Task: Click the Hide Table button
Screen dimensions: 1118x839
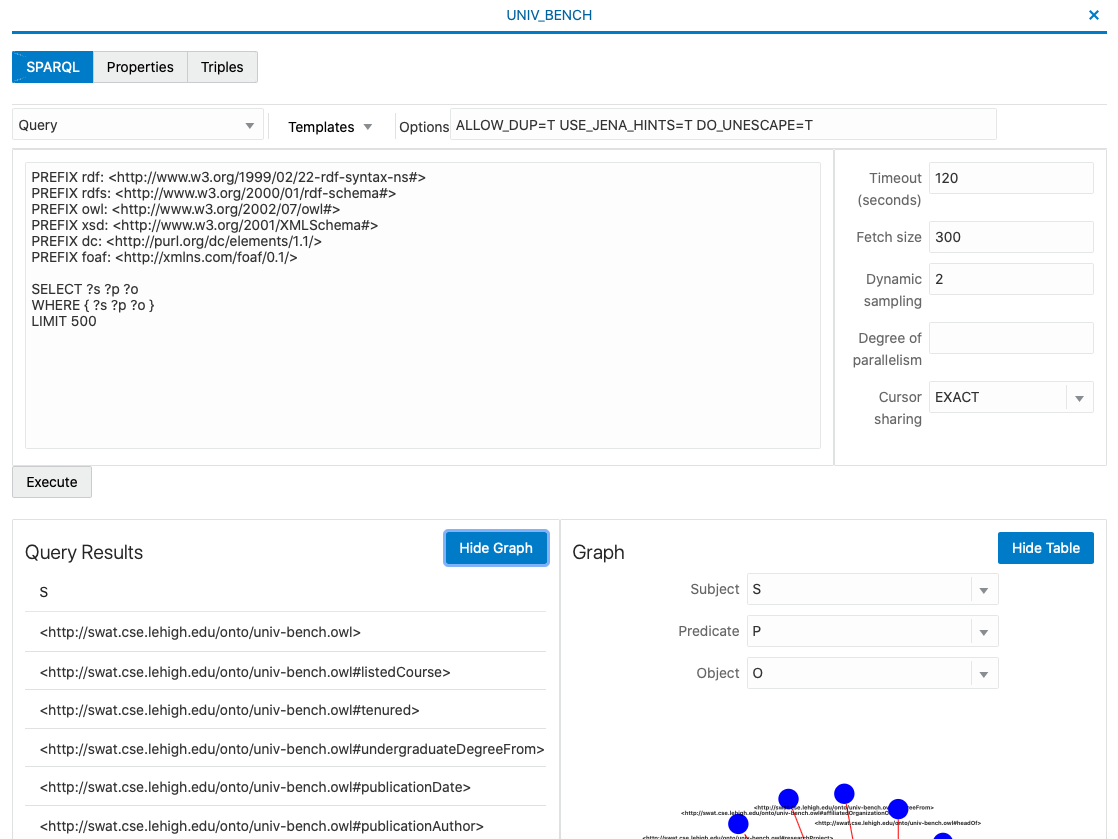Action: coord(1045,548)
